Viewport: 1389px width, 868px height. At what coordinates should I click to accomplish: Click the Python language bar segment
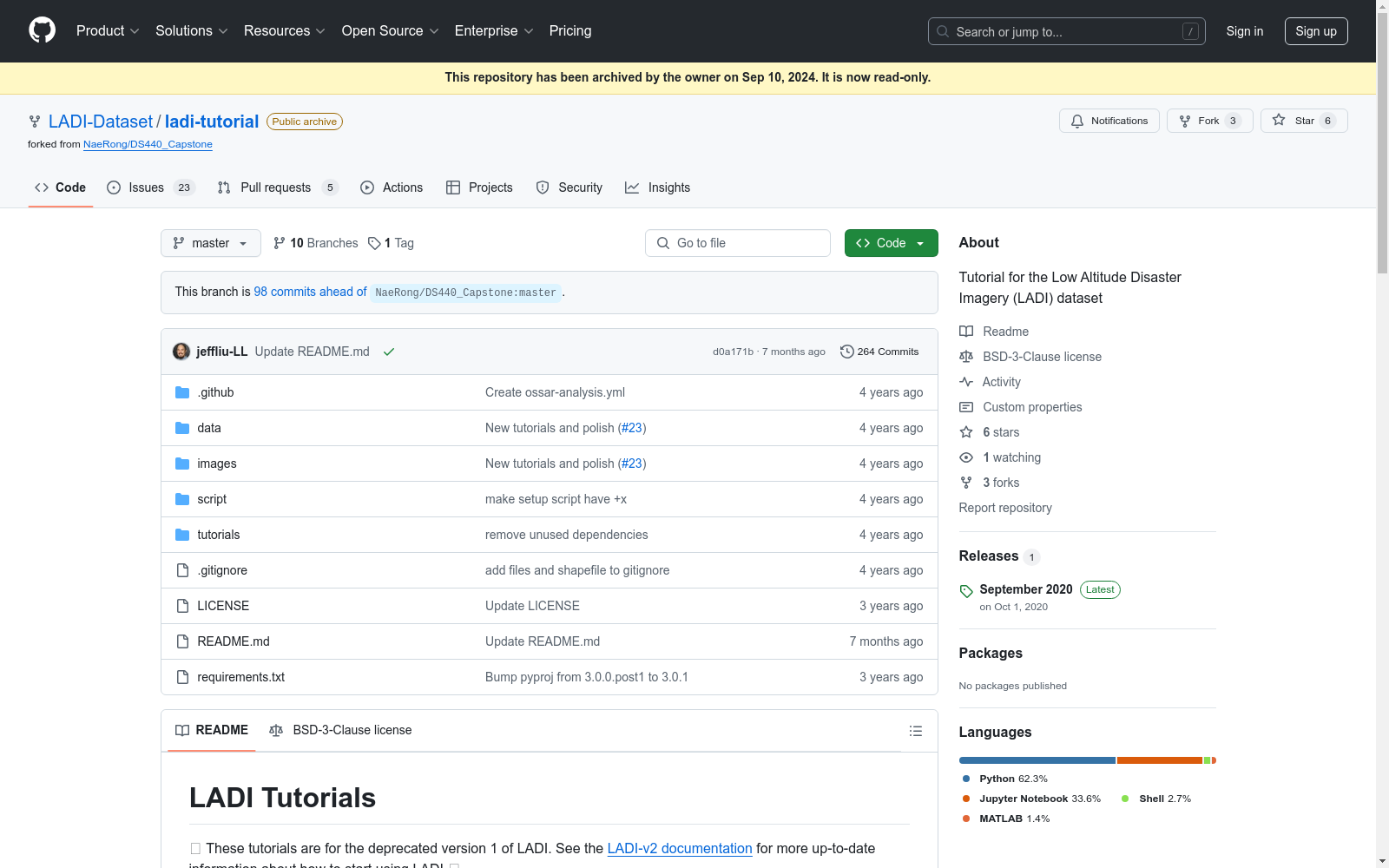pyautogui.click(x=1037, y=760)
